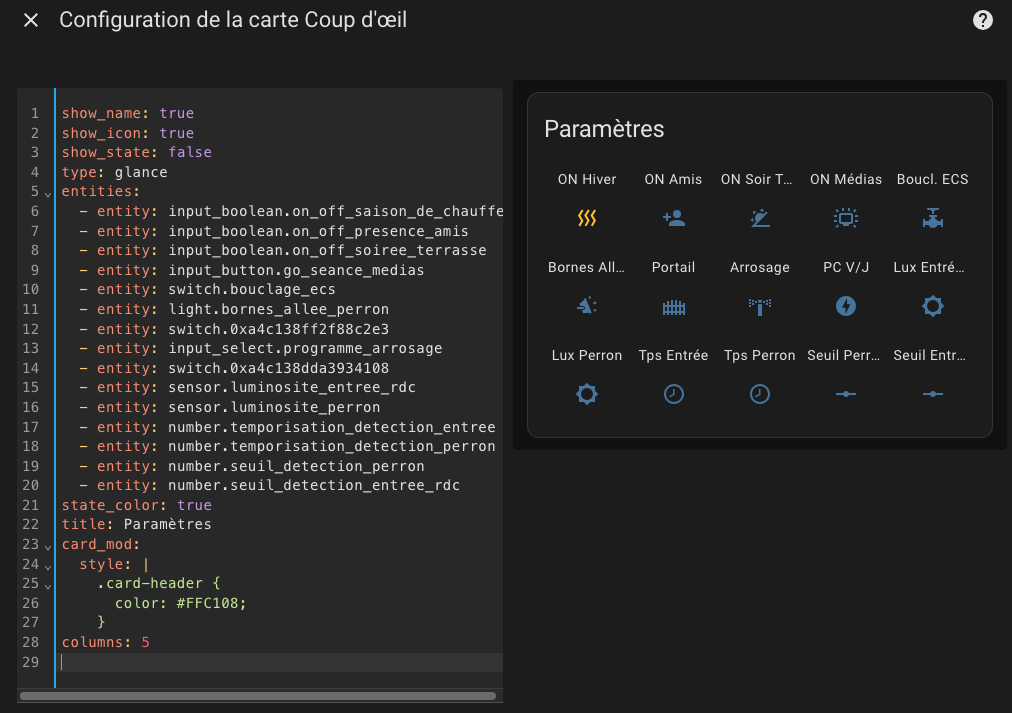Click the horizontal scrollbar of code editor
This screenshot has width=1012, height=713.
[x=258, y=696]
